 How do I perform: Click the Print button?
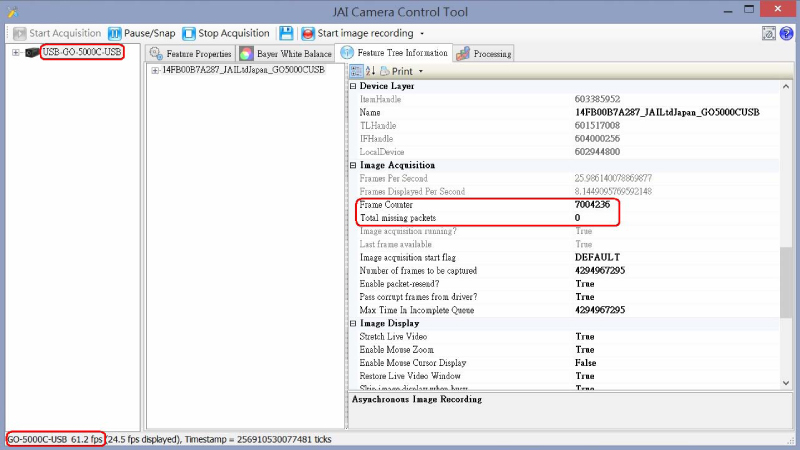point(396,71)
